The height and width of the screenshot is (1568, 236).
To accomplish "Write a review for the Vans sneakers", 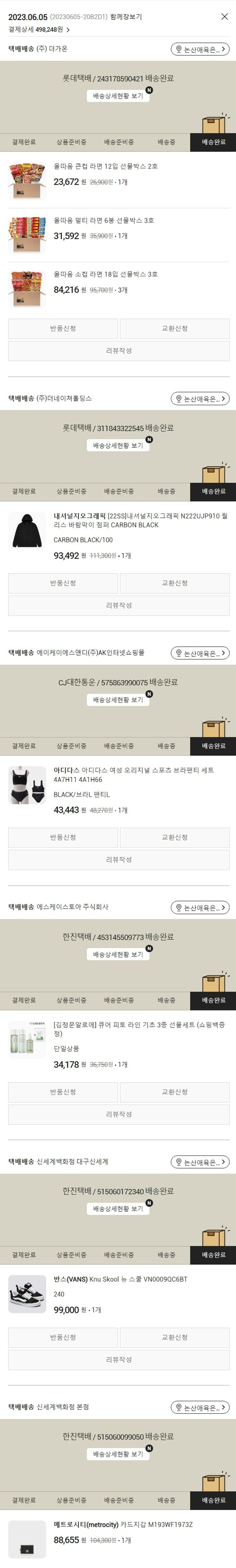I will (119, 1359).
